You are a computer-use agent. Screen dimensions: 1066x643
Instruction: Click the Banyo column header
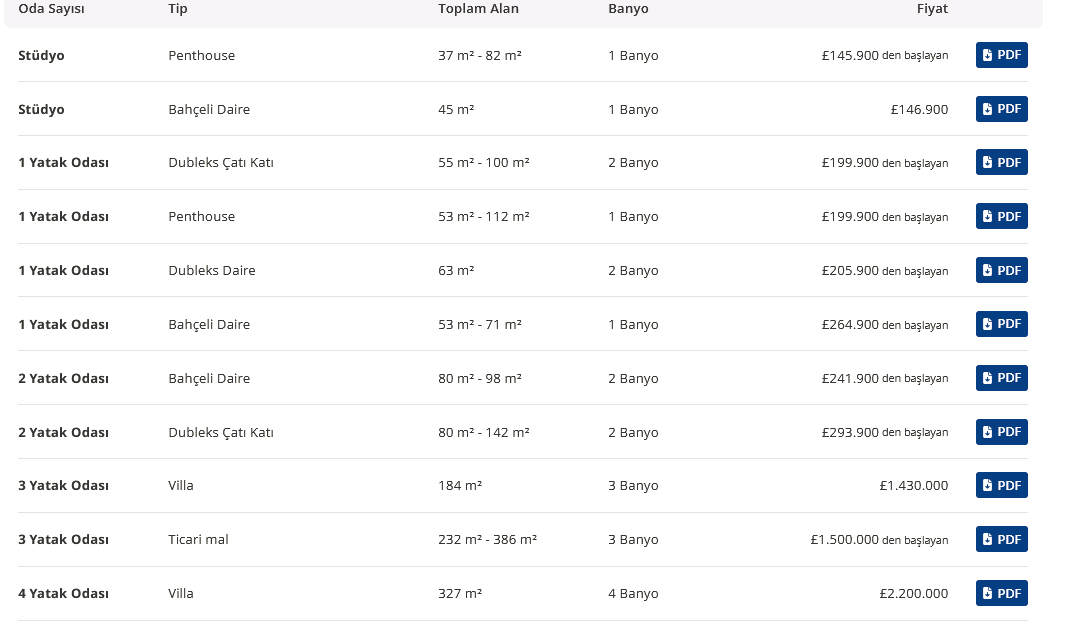(x=628, y=9)
